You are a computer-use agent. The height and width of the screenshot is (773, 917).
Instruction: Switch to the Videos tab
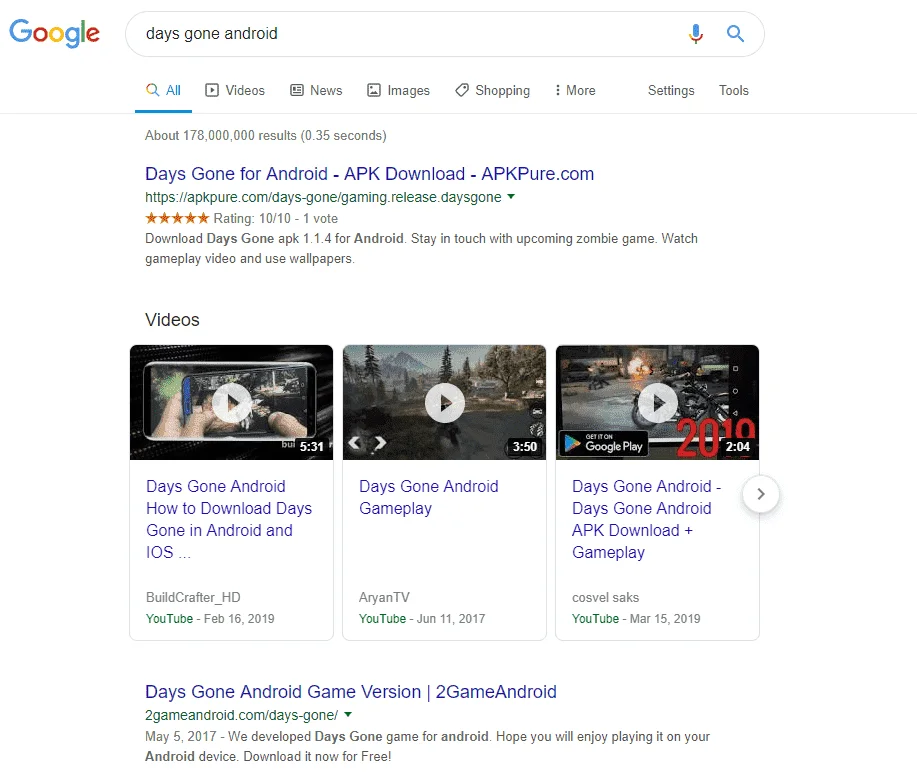pyautogui.click(x=235, y=91)
